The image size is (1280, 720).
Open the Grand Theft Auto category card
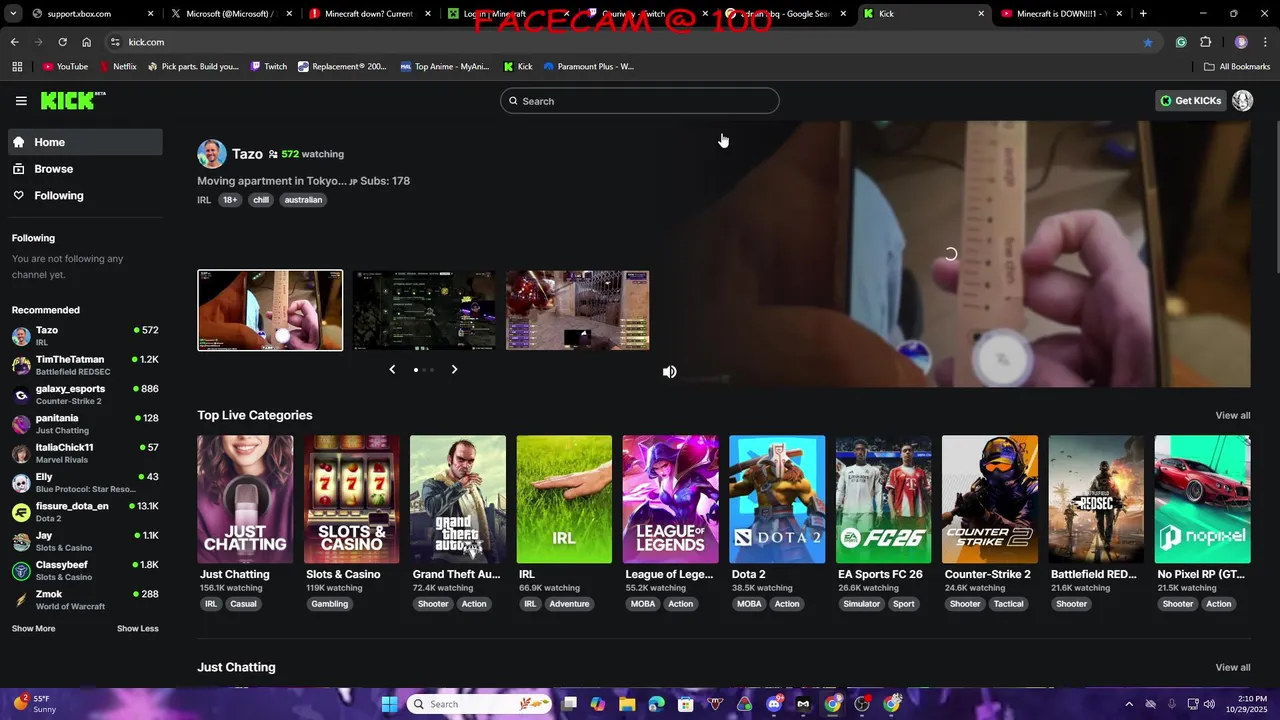click(x=458, y=499)
